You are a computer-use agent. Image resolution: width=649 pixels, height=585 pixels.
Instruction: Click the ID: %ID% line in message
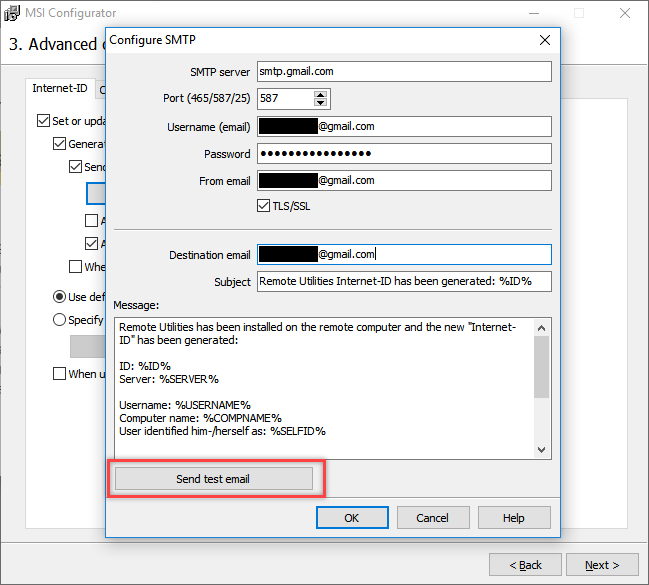(145, 366)
